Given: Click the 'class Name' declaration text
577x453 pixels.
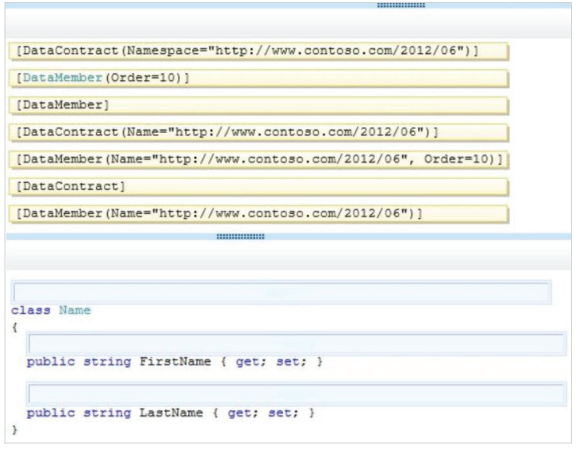Looking at the screenshot, I should click(51, 310).
